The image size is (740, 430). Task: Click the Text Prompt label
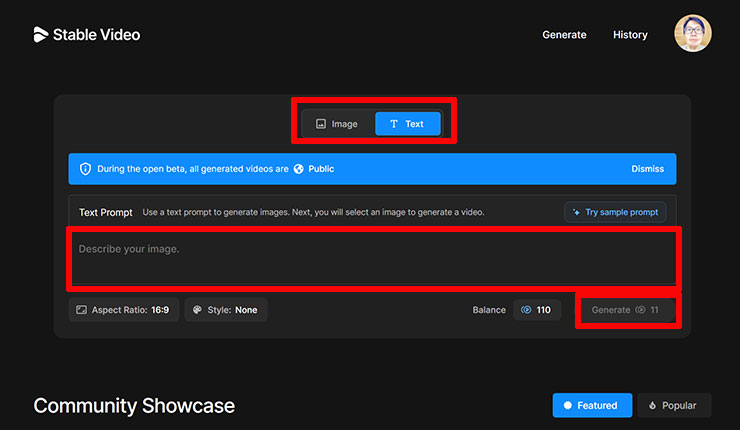[x=105, y=212]
